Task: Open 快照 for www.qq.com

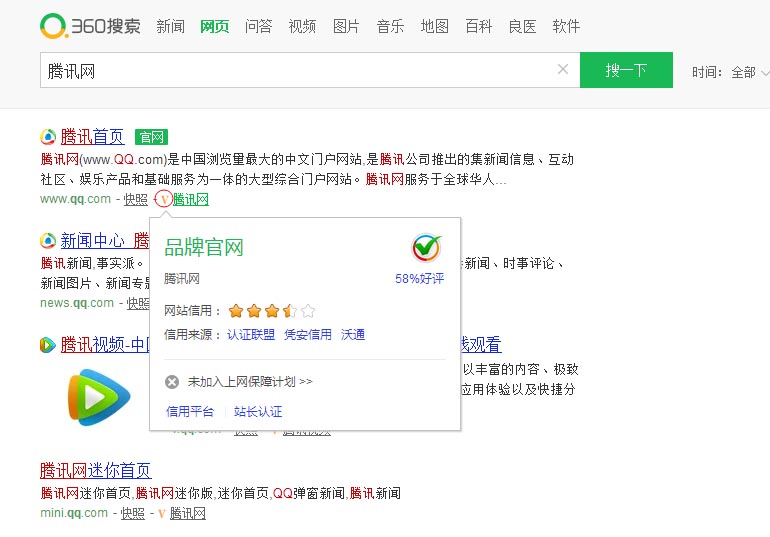Action: click(136, 199)
